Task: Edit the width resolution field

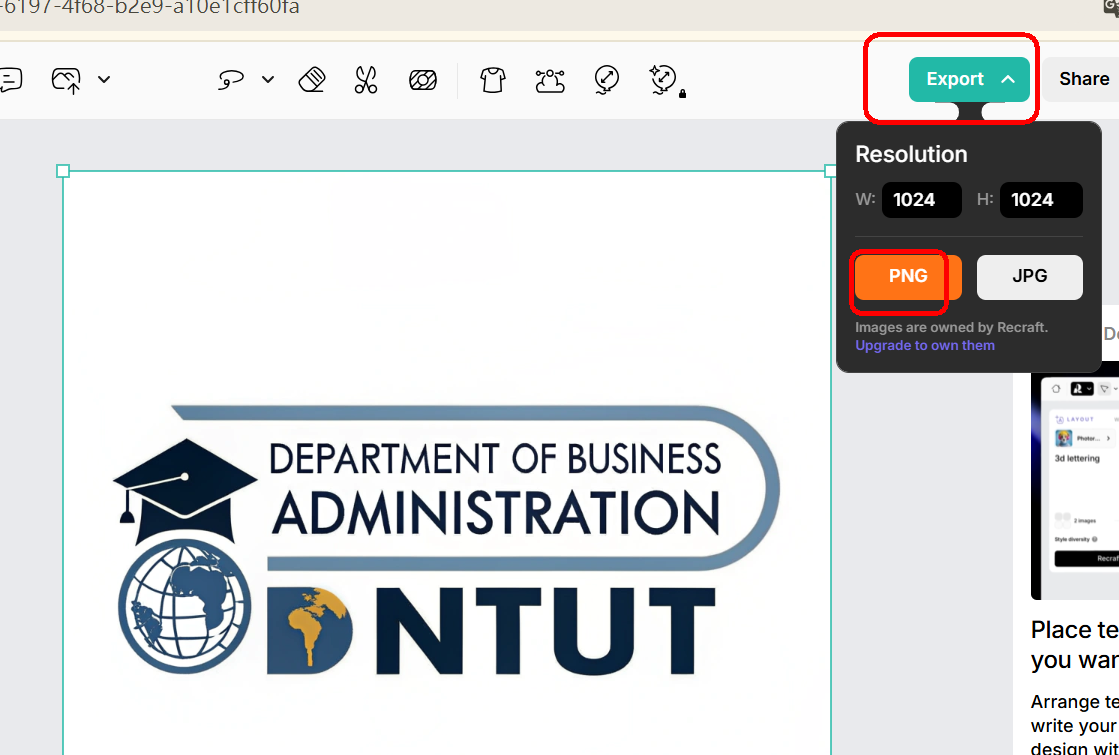Action: (x=921, y=200)
